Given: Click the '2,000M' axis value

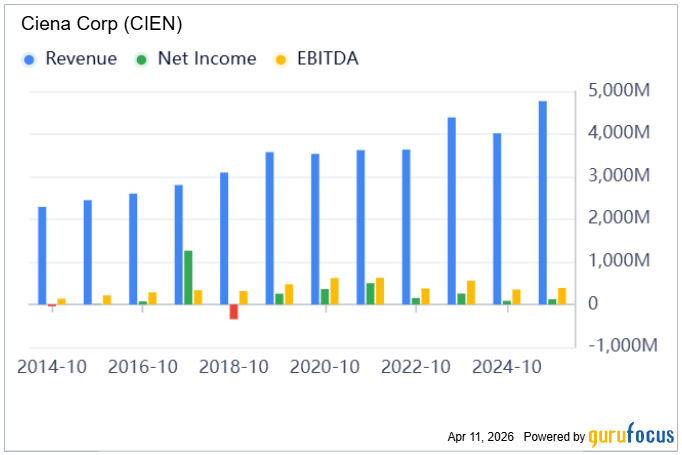Looking at the screenshot, I should tap(619, 217).
